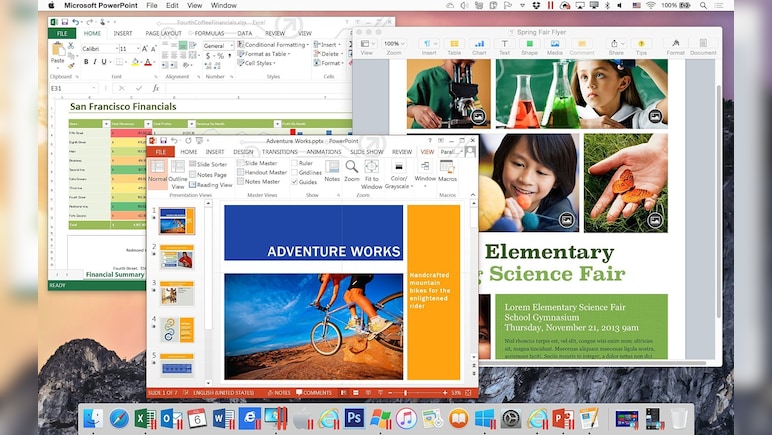Click Fit to Window in PowerPoint
The height and width of the screenshot is (435, 772).
(372, 174)
